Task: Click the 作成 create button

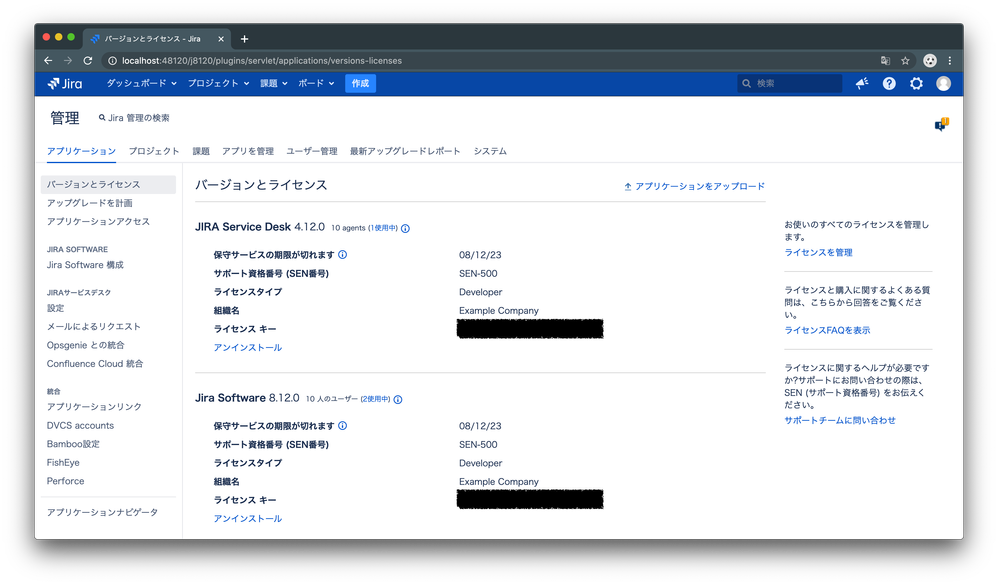Action: coord(360,83)
